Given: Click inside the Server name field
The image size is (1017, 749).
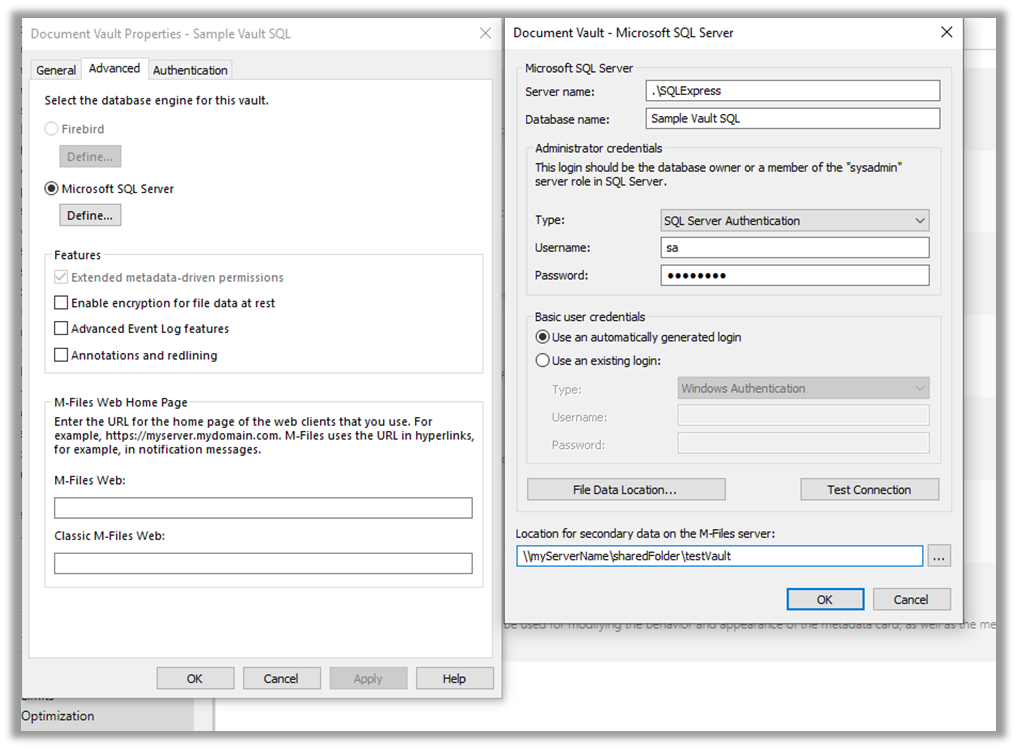Looking at the screenshot, I should click(x=792, y=91).
